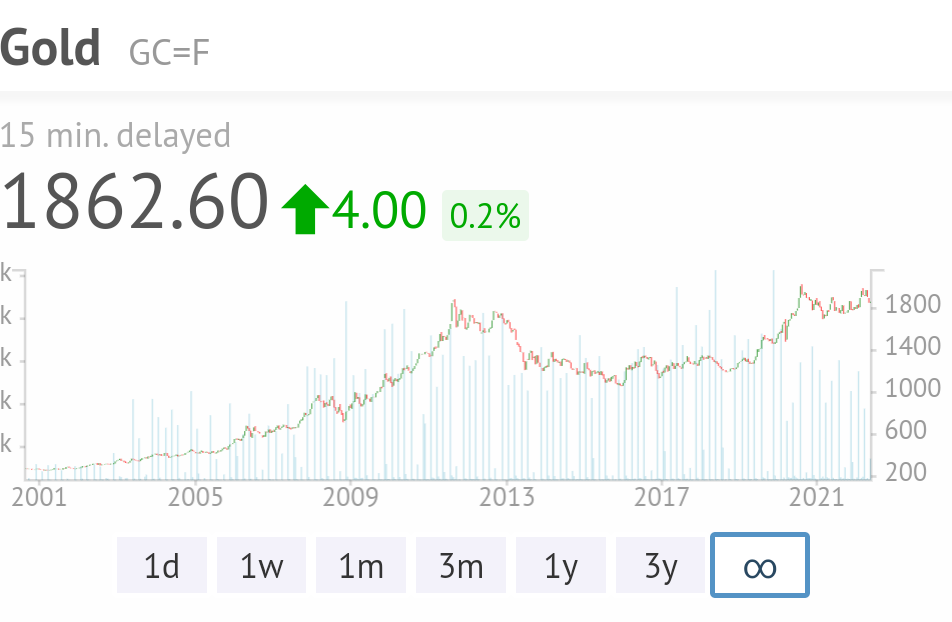Screen dimensions: 952x622
Task: Click the 1800 price axis label
Action: point(914,305)
